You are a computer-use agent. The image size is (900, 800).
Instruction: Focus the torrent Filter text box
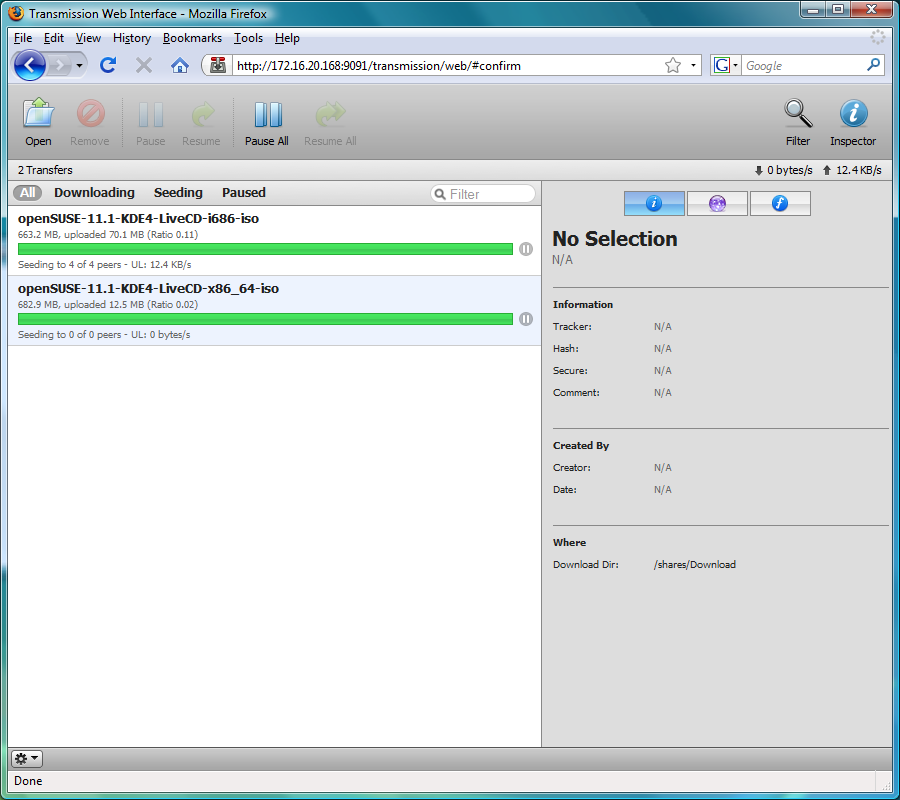pyautogui.click(x=483, y=194)
